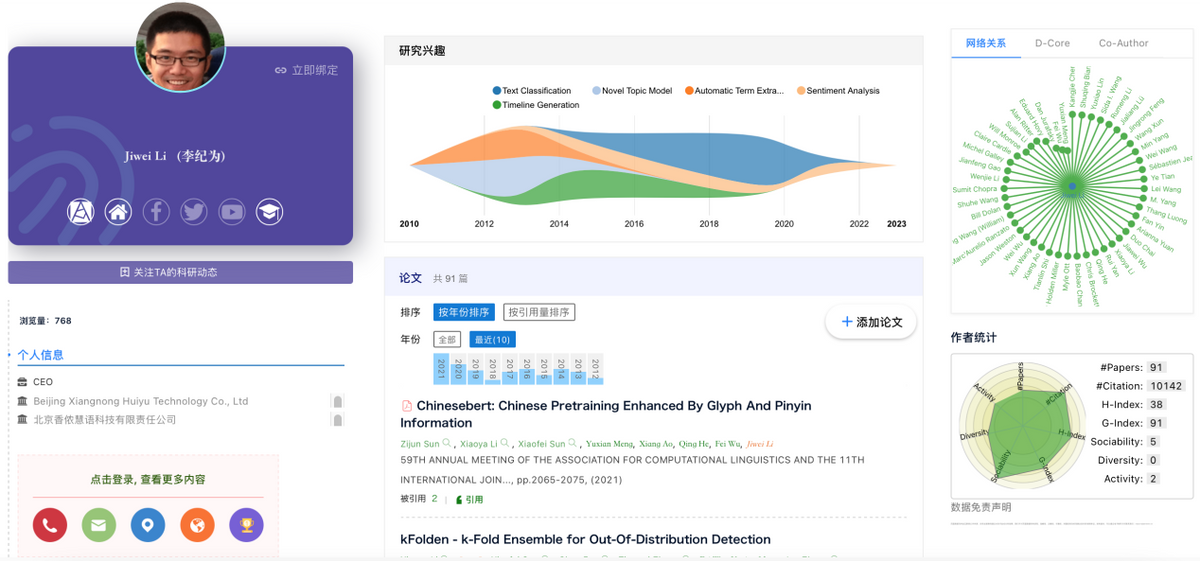Click the green email contact icon
Screen dimensions: 1200x561
[99, 525]
